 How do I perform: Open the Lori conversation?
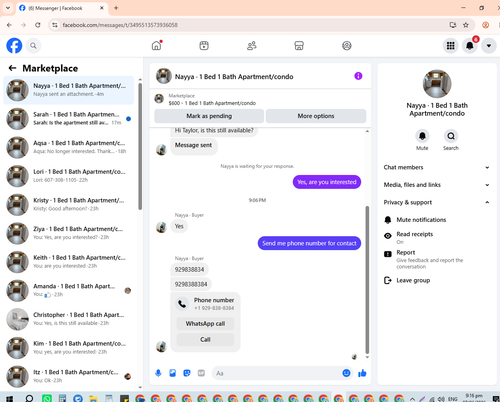click(x=69, y=176)
